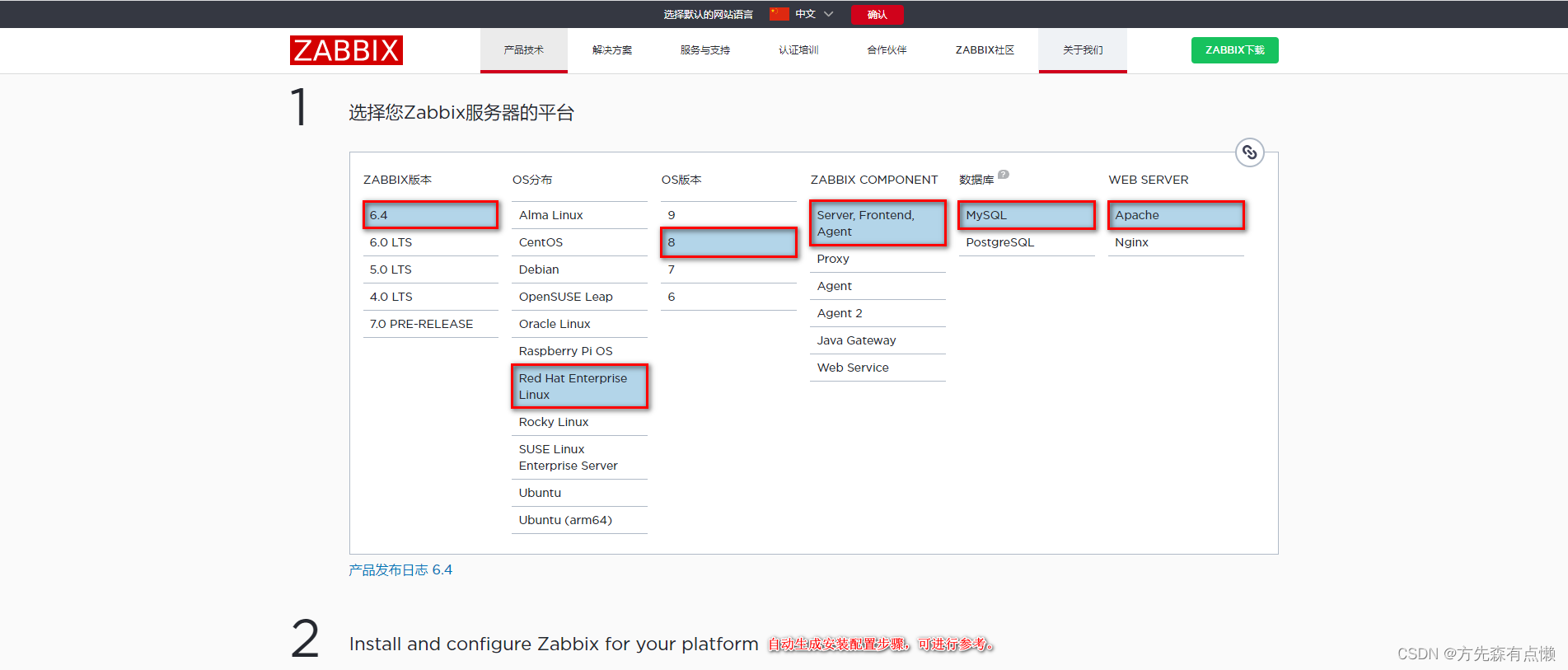Select Zabbix version 5.0 LTS
This screenshot has height=670, width=1568.
430,269
